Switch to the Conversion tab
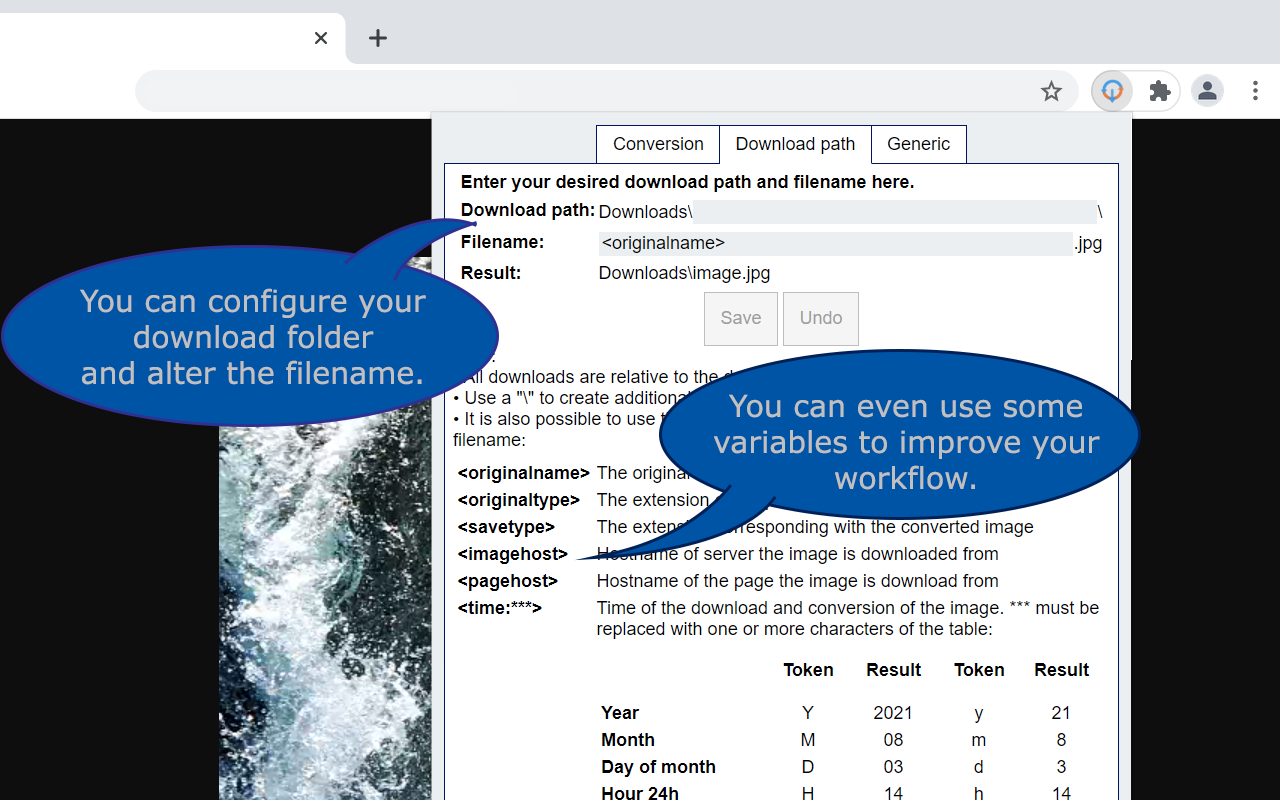The width and height of the screenshot is (1280, 800). (658, 144)
